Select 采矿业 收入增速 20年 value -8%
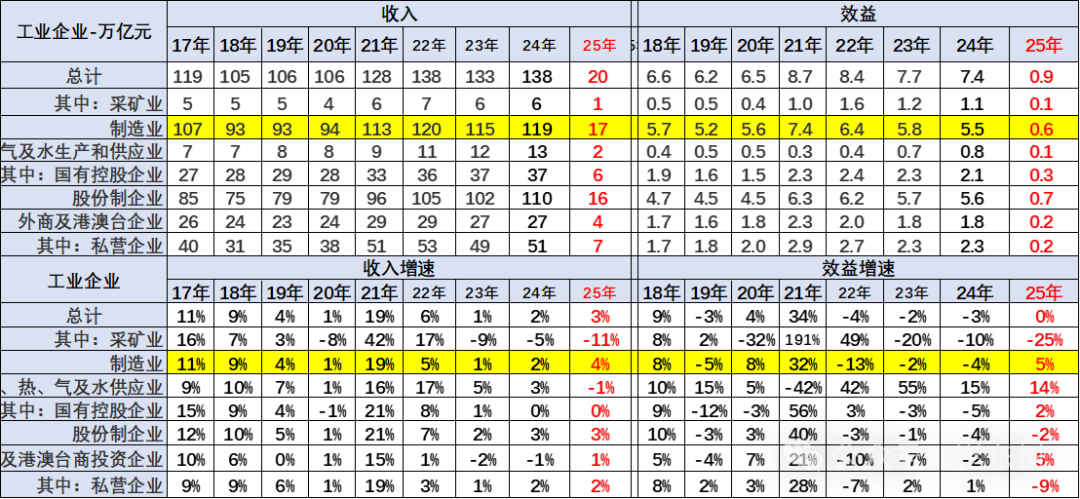The width and height of the screenshot is (1080, 499). click(333, 340)
